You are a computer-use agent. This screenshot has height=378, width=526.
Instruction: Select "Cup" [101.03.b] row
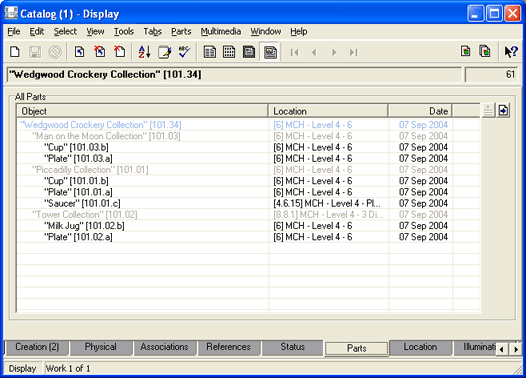(248, 147)
